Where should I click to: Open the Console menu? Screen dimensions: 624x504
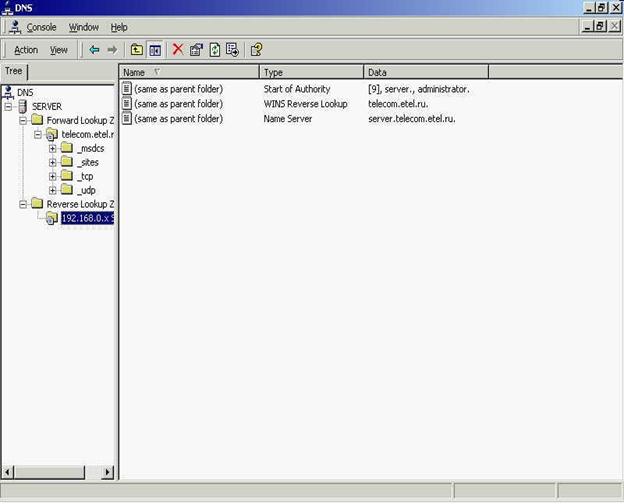click(x=41, y=27)
